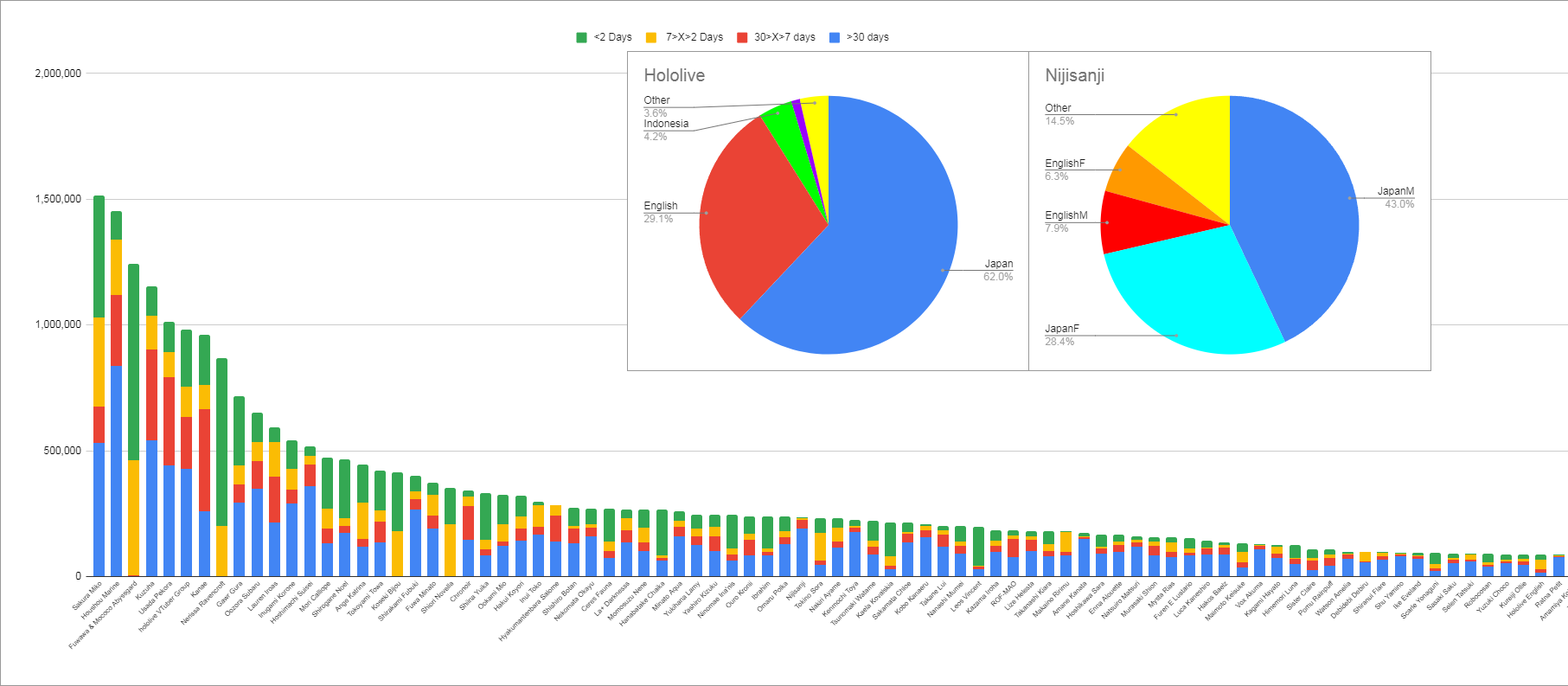The width and height of the screenshot is (1568, 686).
Task: Click the Nijisanji pie chart title
Action: pos(1074,75)
